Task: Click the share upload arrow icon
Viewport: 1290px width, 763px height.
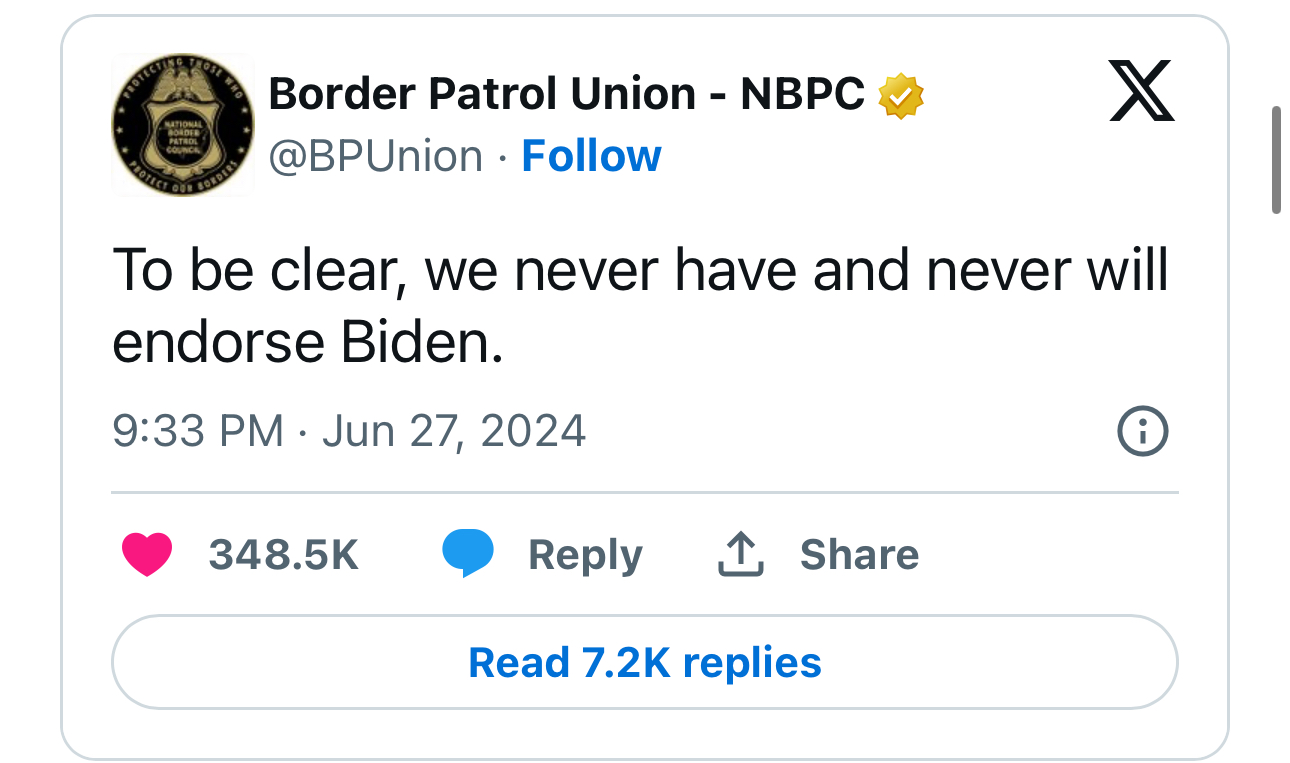Action: click(741, 554)
